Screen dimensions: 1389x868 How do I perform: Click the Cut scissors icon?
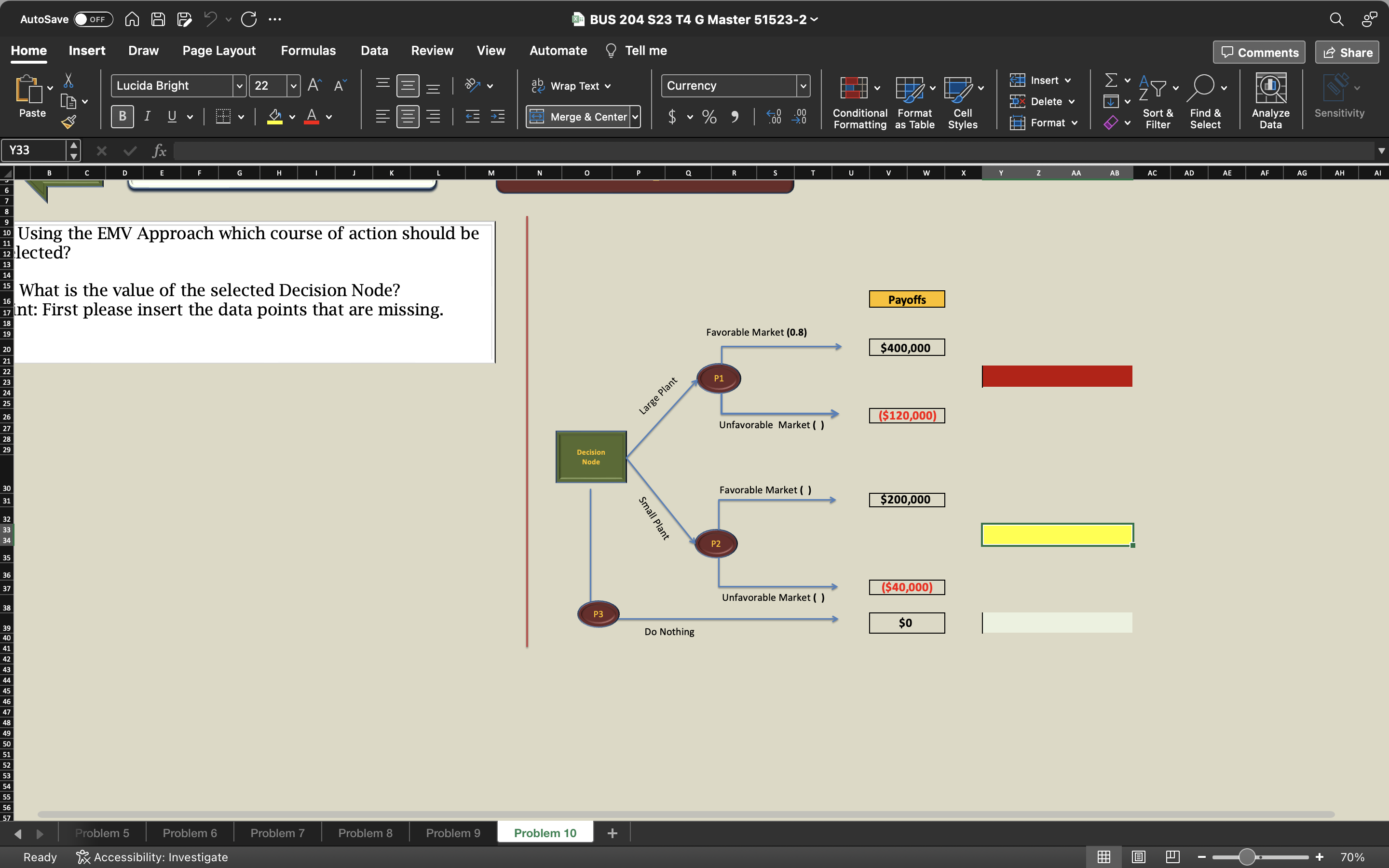[x=68, y=81]
